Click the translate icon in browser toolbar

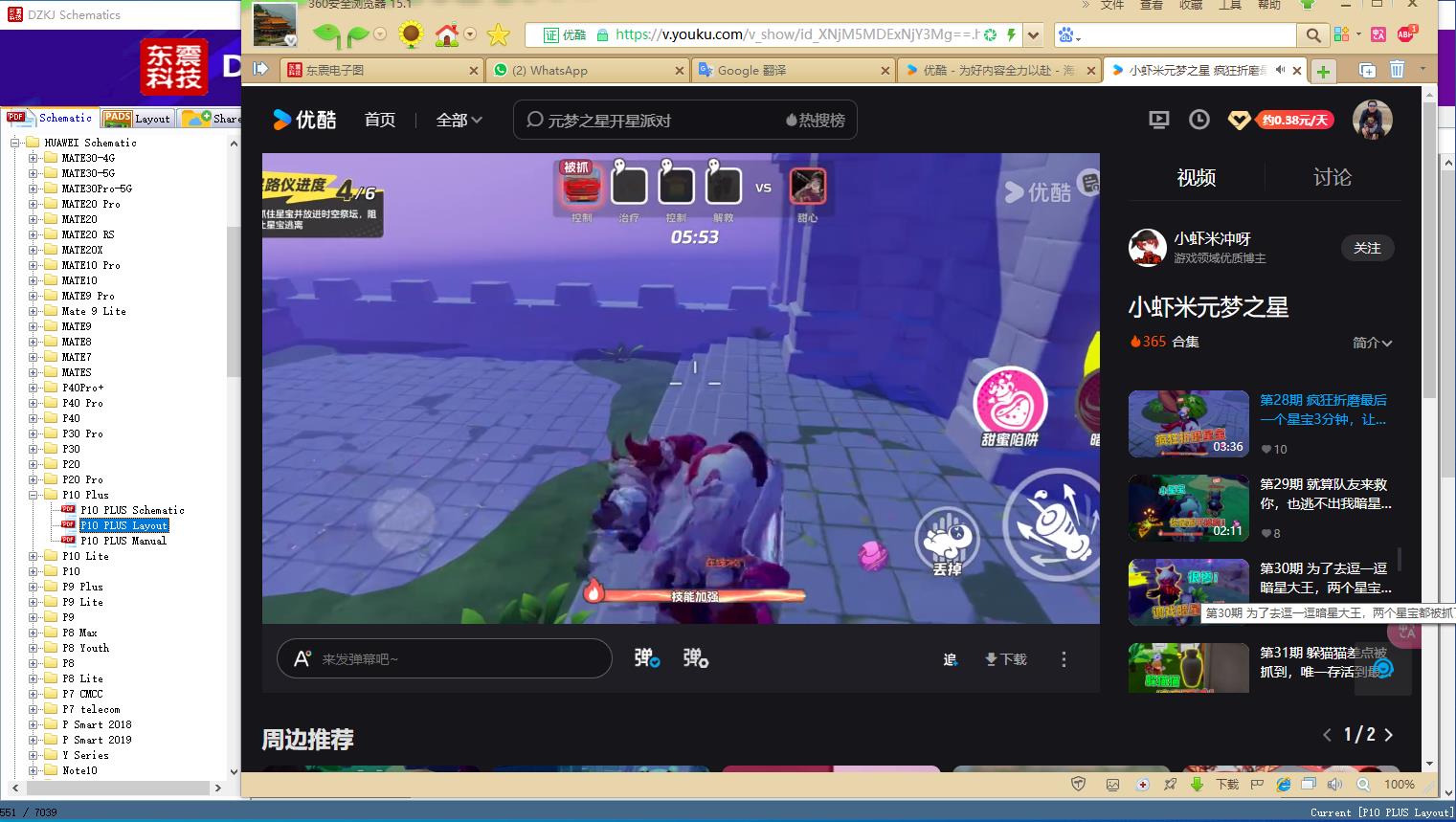tap(1378, 34)
